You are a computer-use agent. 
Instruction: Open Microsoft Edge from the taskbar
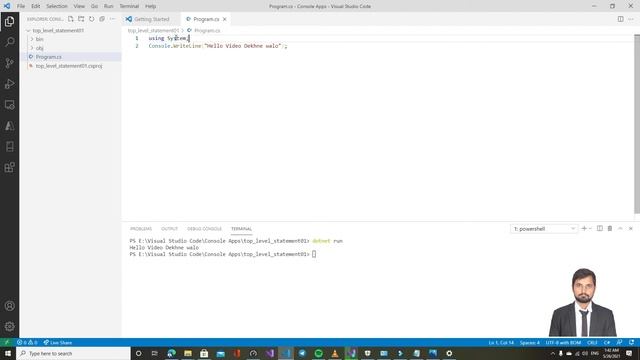click(171, 353)
